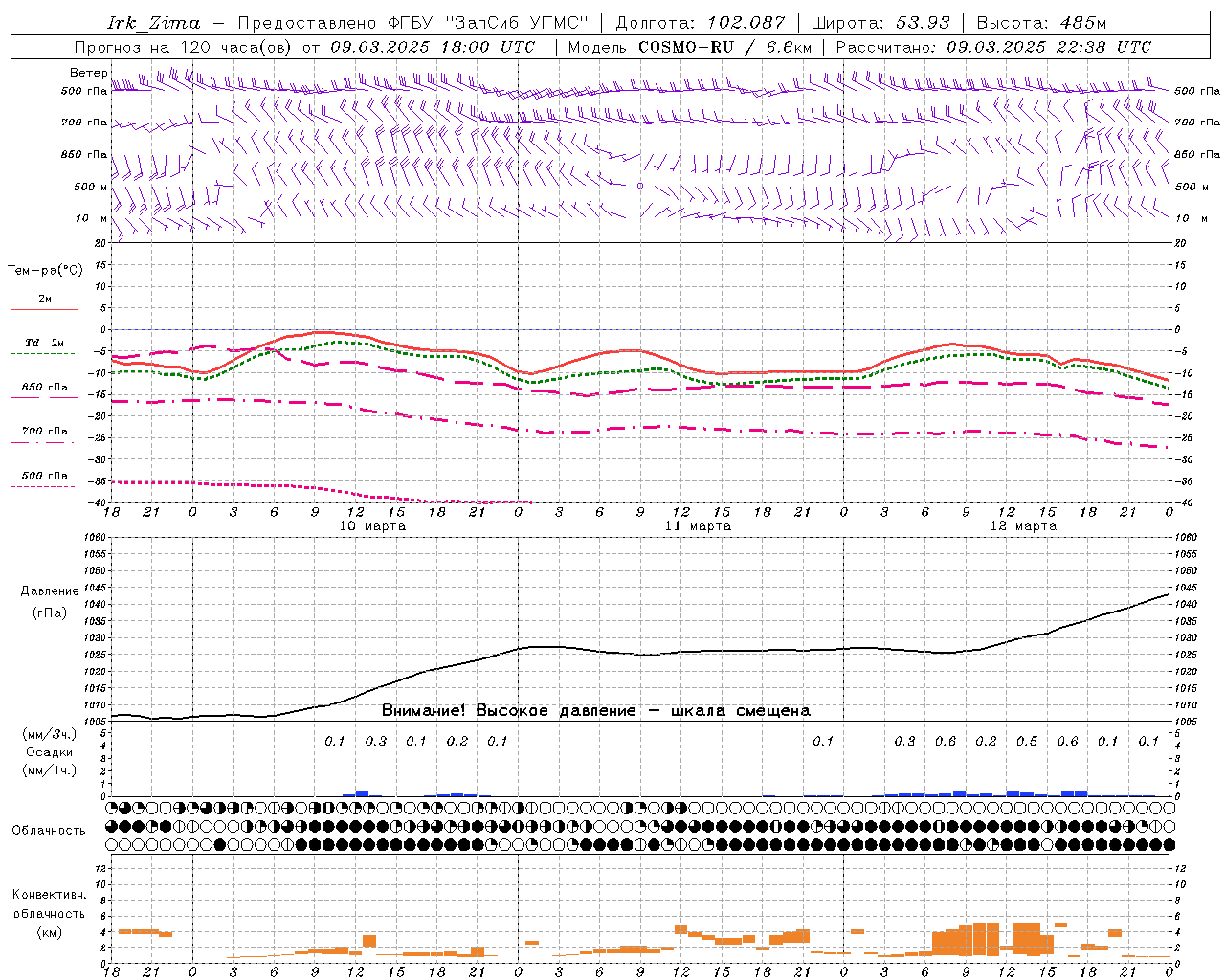Click the '0.5' precipitation amount value
This screenshot has width=1225, height=980.
click(x=1027, y=742)
